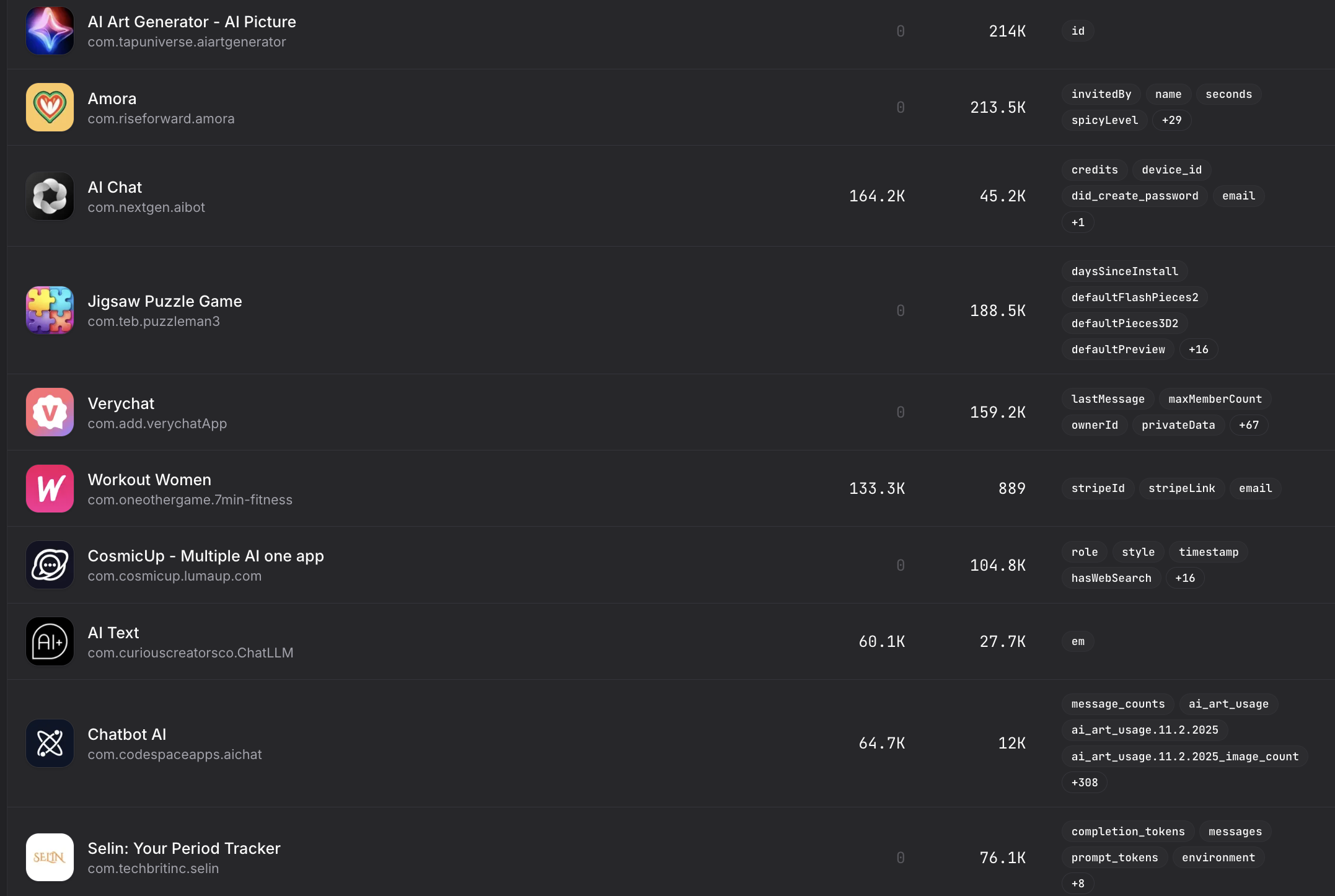
Task: Click the Chatbot AI atom icon
Action: tap(50, 743)
